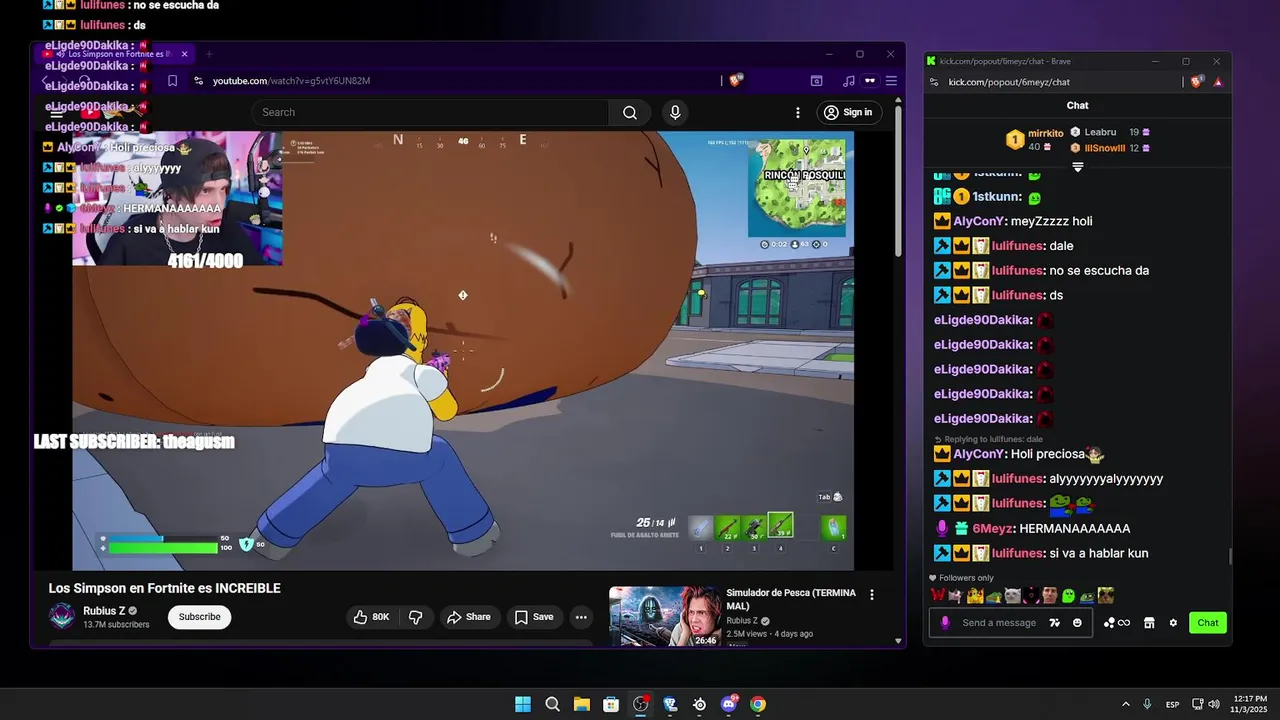Viewport: 1280px width, 720px height.
Task: Click lulifunes in 'si va a hablar kun'
Action: pos(1018,553)
